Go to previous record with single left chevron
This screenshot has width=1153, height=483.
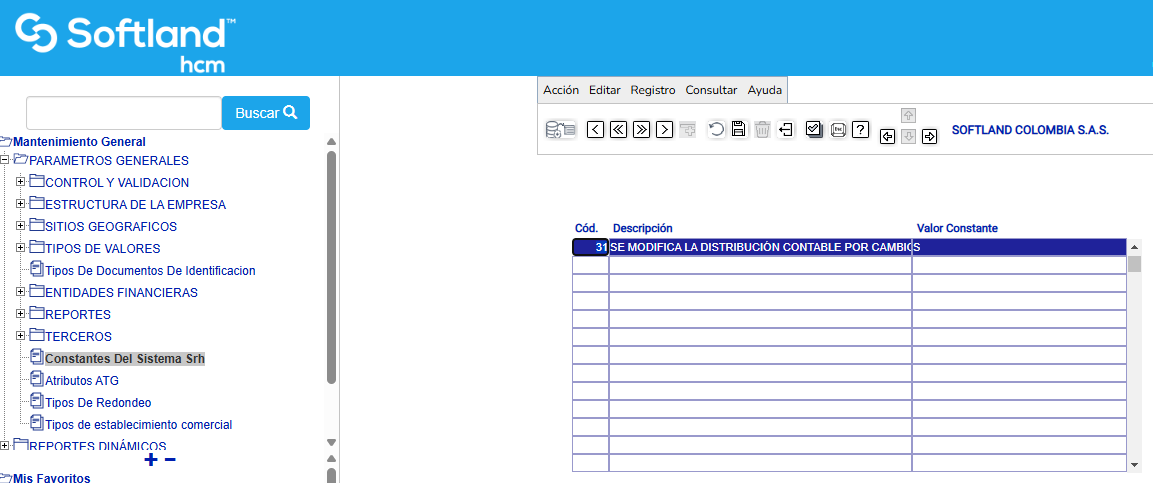[x=595, y=129]
